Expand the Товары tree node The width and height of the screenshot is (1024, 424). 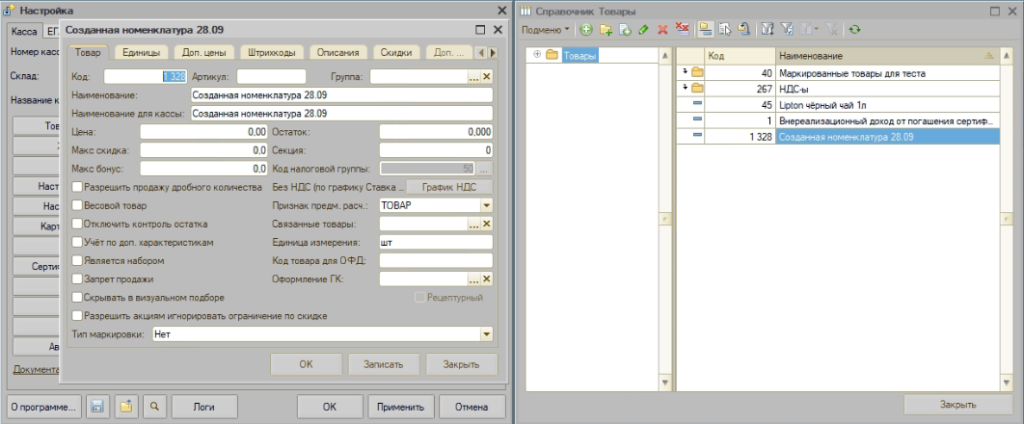(x=537, y=55)
